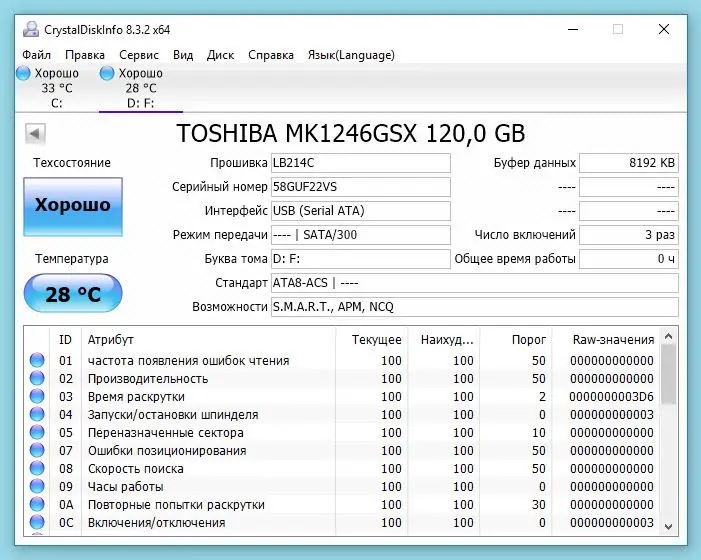Click status orb for Запуски/остановки шпинделя
The image size is (701, 560).
[37, 414]
